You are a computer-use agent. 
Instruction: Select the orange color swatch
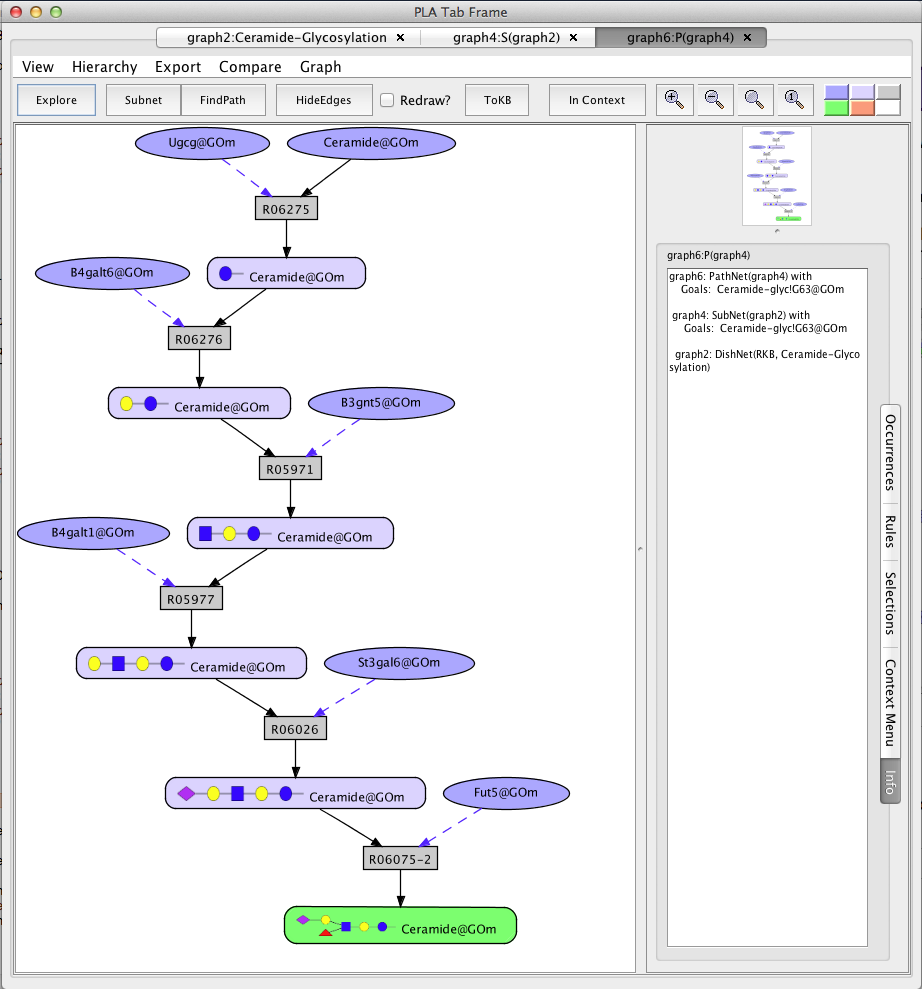pos(862,108)
